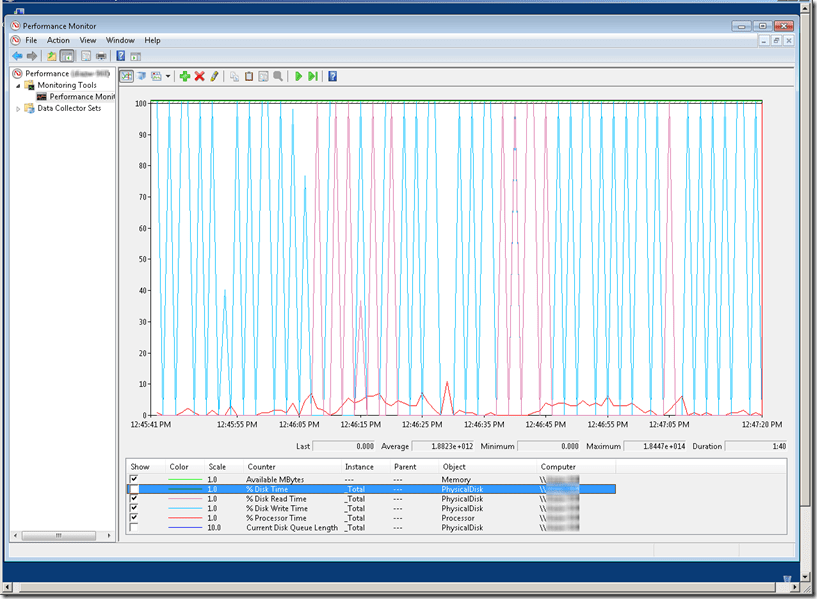Sort by the Counter column header

(x=262, y=467)
